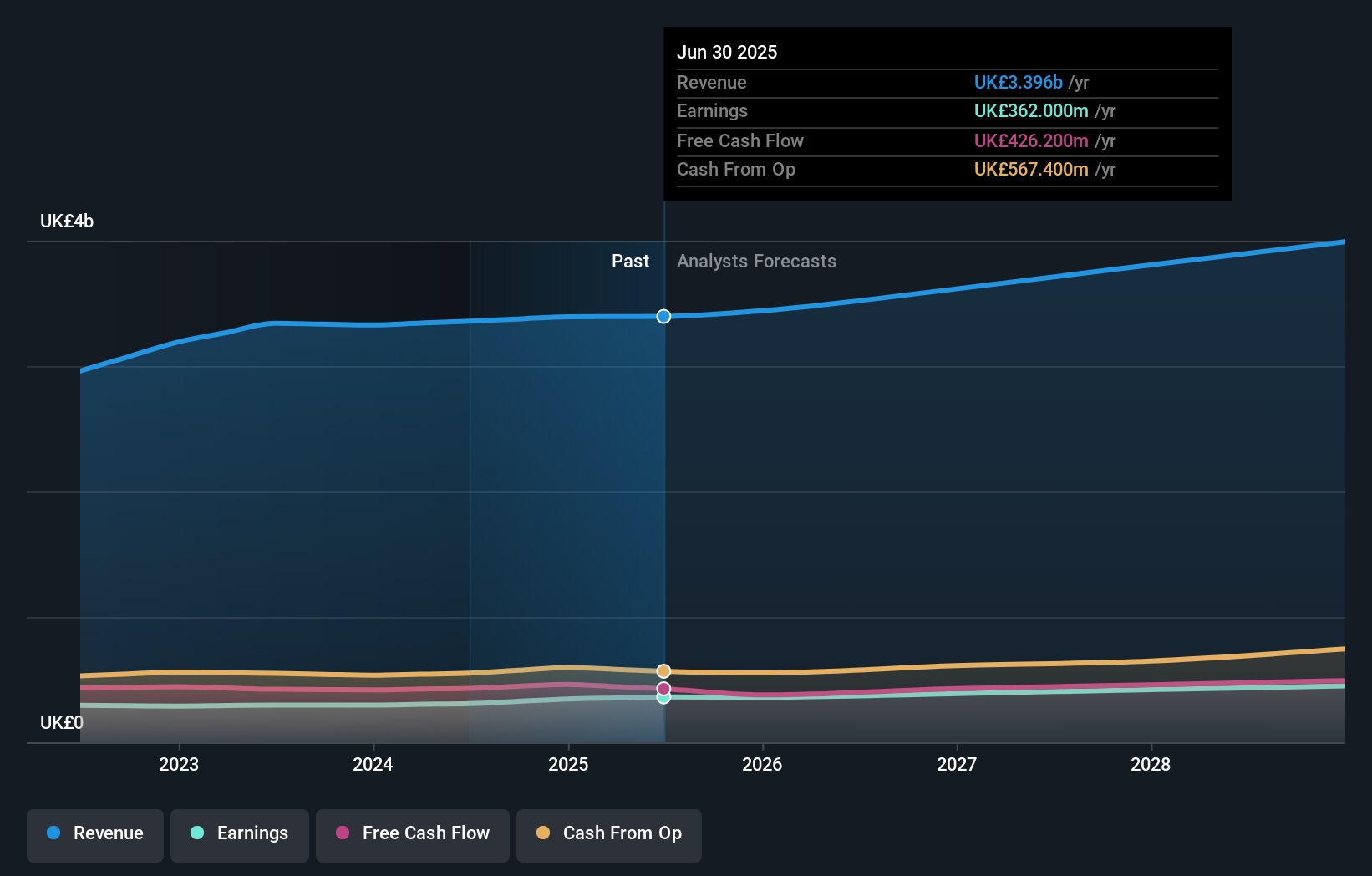Click the UK£362.000m earnings value
The height and width of the screenshot is (876, 1372).
point(1031,111)
